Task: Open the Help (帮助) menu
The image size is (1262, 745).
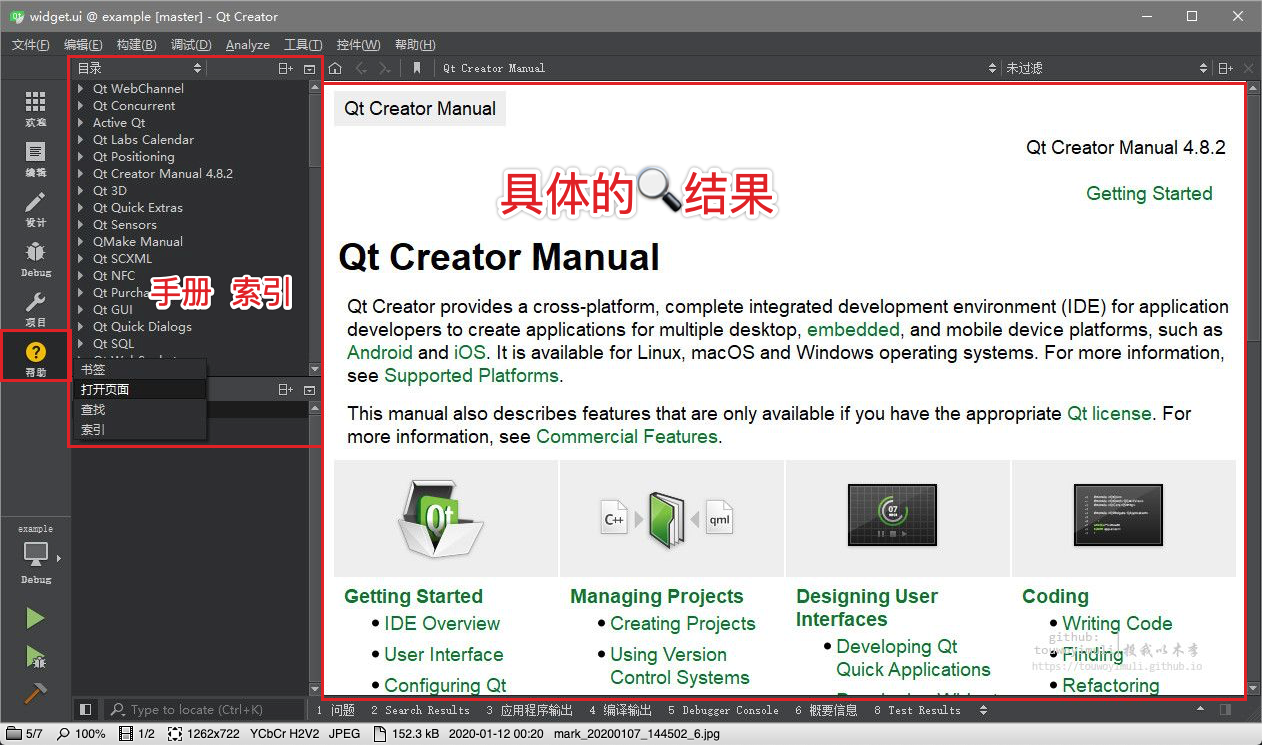Action: point(415,45)
